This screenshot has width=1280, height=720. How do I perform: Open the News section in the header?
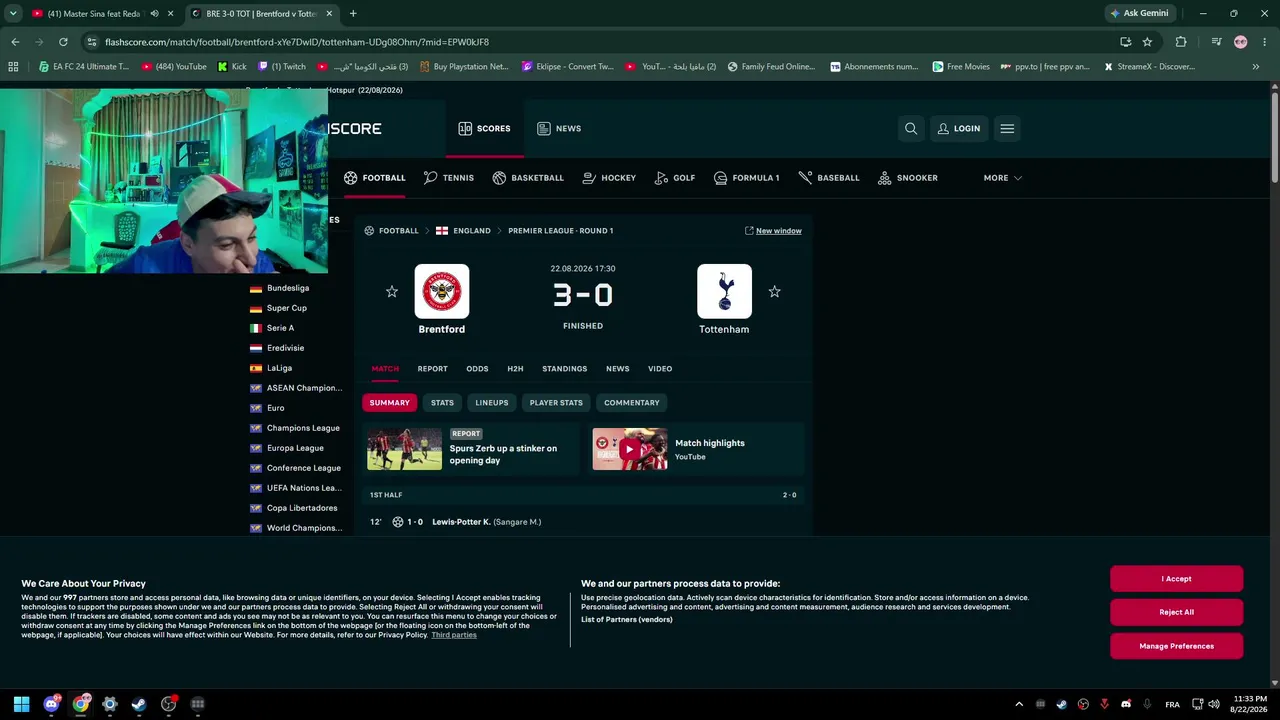pyautogui.click(x=559, y=128)
